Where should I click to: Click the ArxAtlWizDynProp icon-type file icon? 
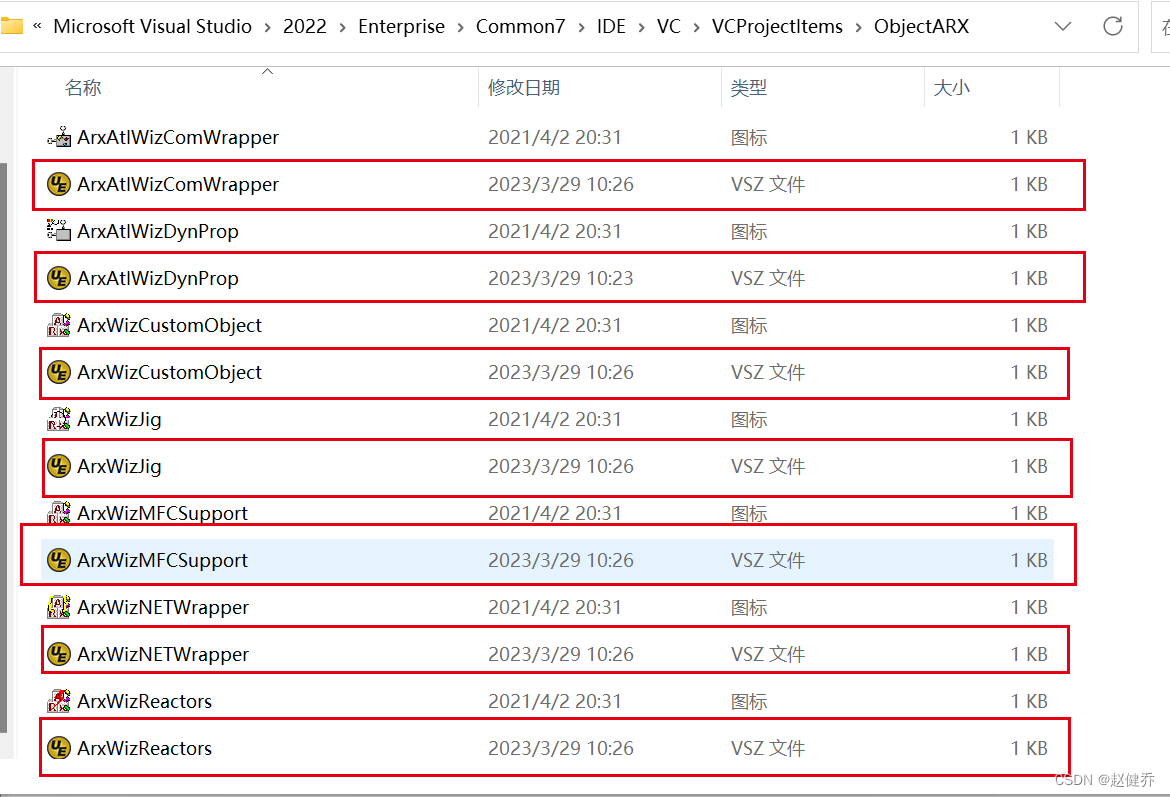tap(59, 231)
